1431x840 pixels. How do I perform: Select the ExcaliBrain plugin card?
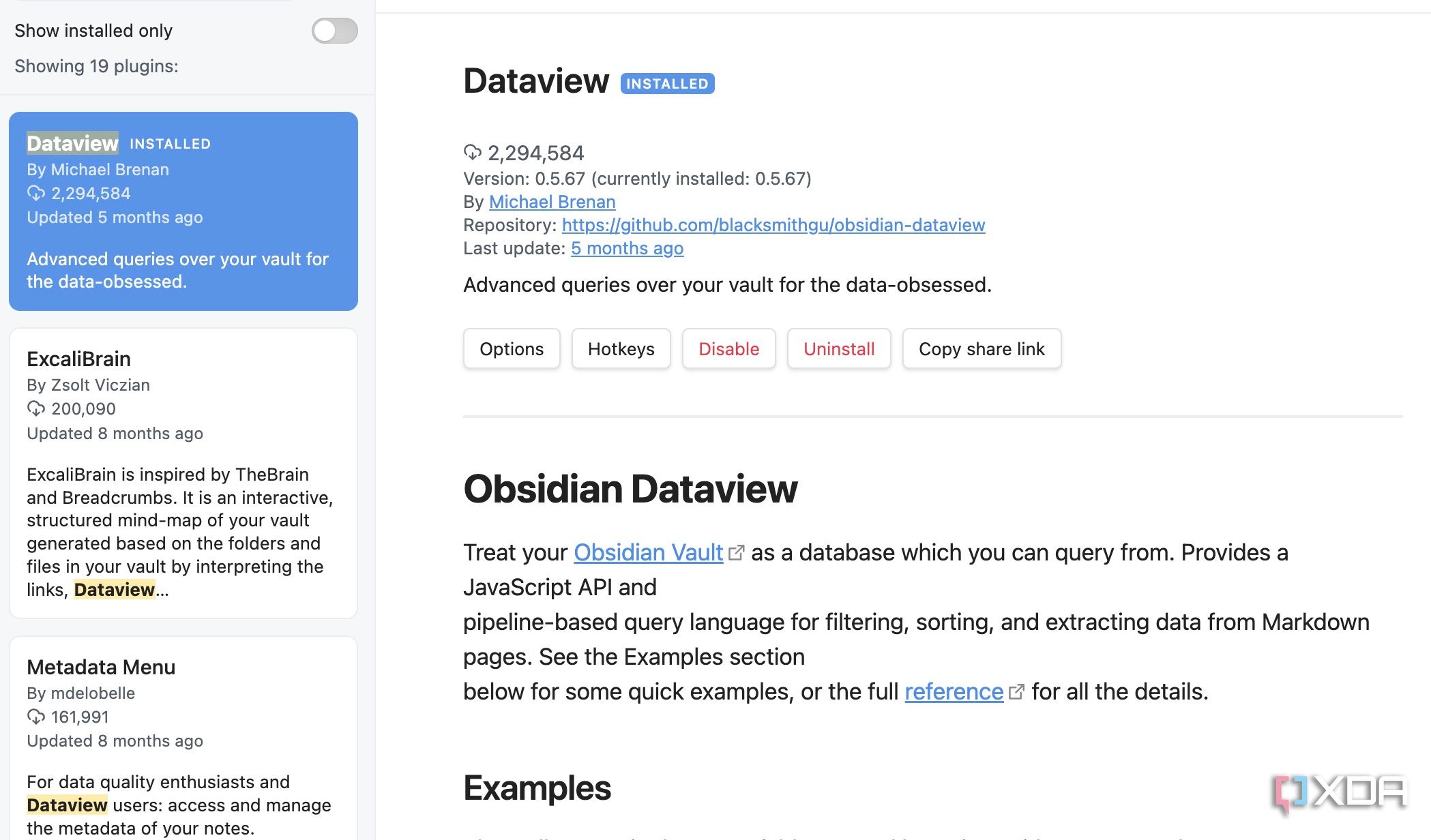click(x=183, y=470)
